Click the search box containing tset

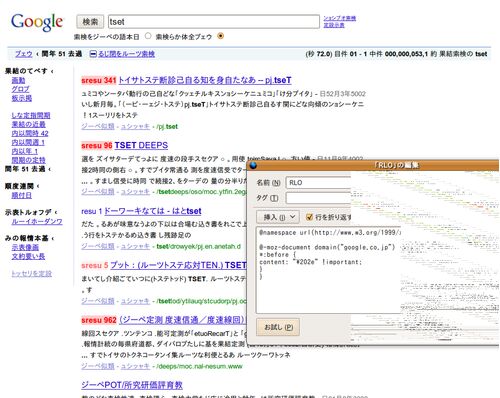pos(214,22)
